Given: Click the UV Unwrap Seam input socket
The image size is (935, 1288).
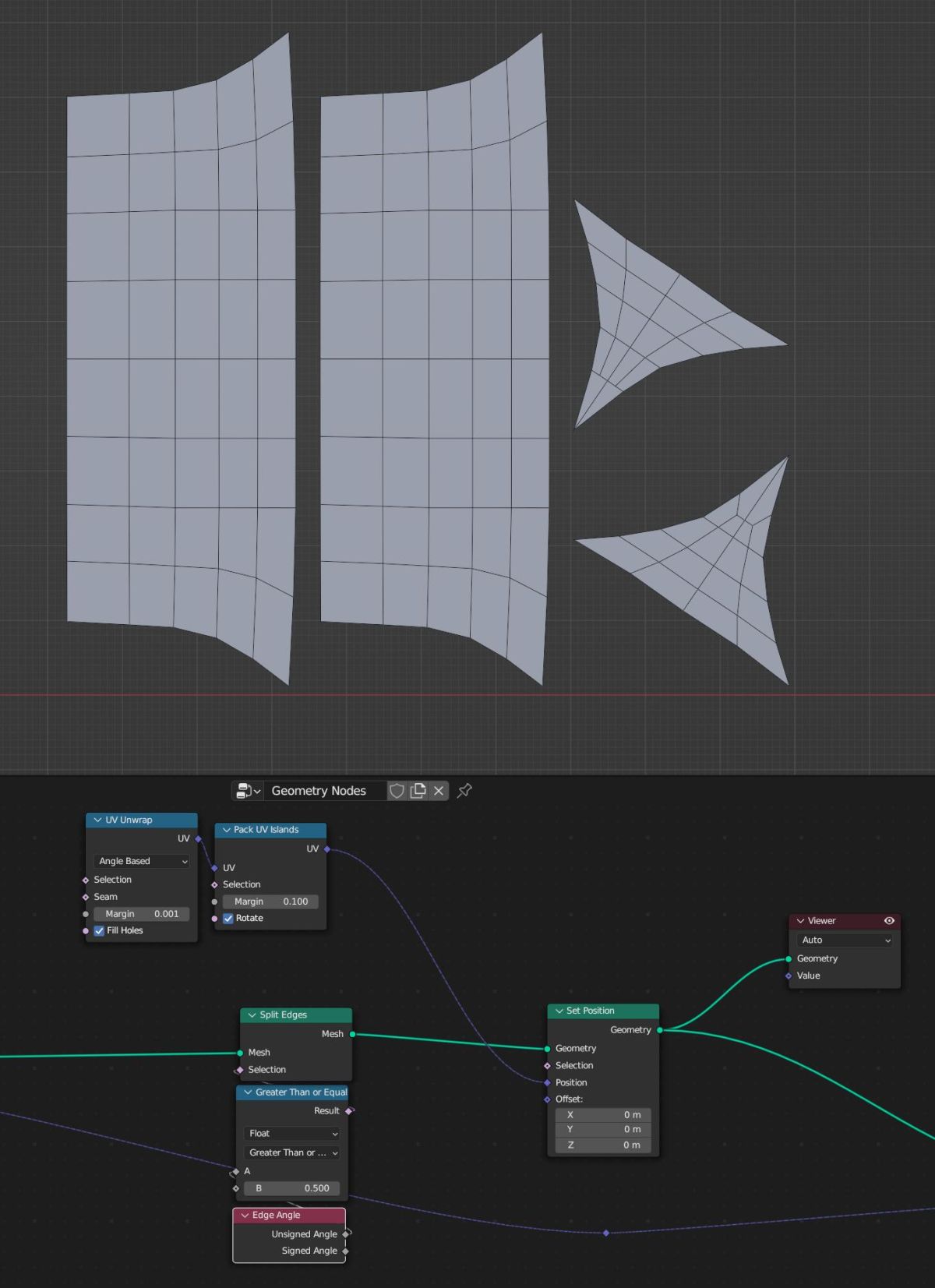Looking at the screenshot, I should pos(86,898).
